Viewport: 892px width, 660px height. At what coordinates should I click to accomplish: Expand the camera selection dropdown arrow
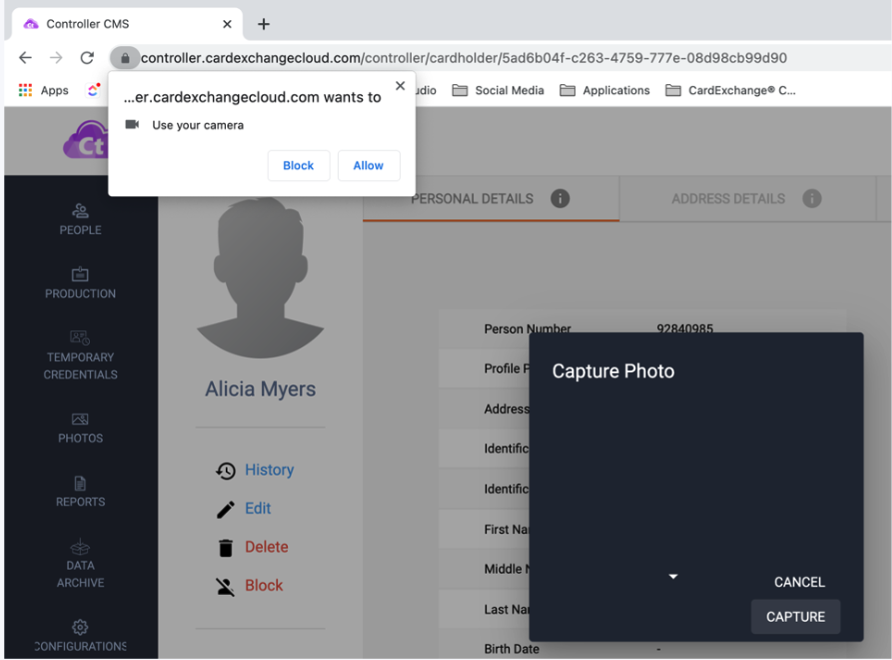tap(673, 577)
